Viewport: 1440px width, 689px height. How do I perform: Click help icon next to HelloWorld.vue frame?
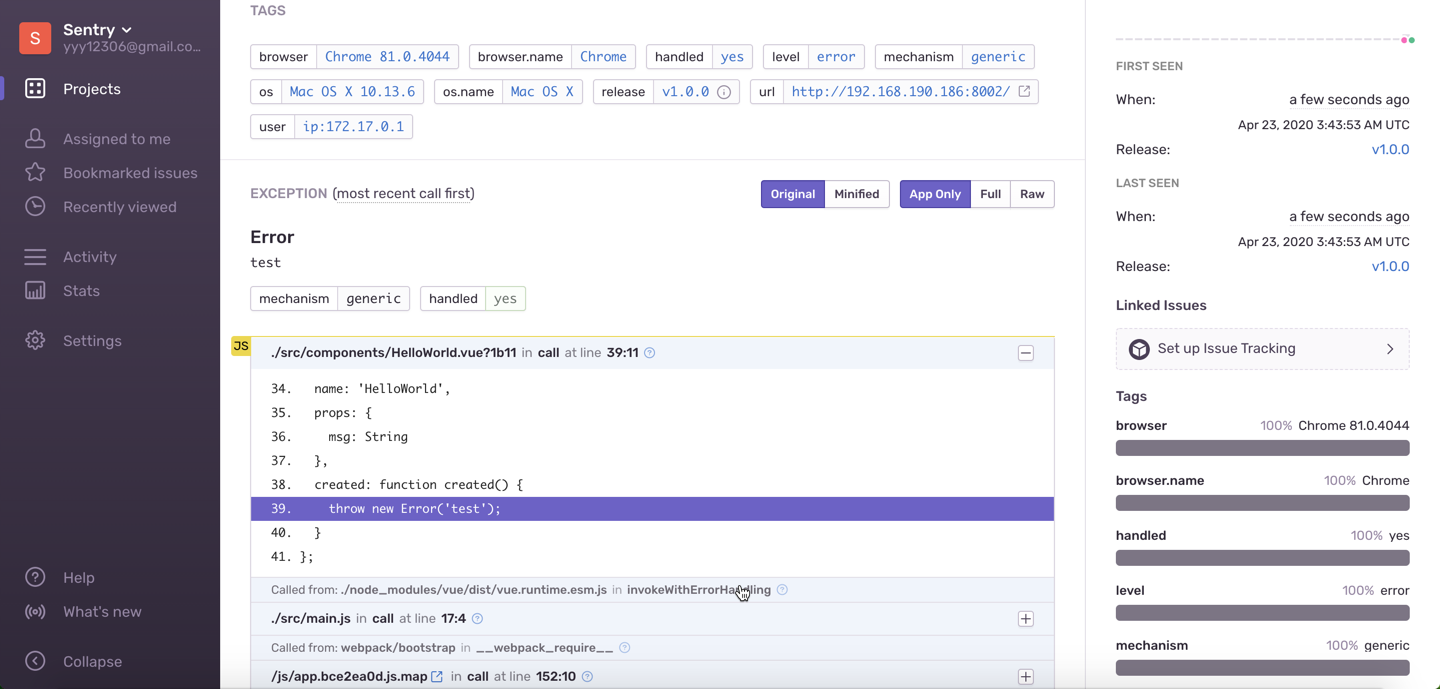(650, 353)
